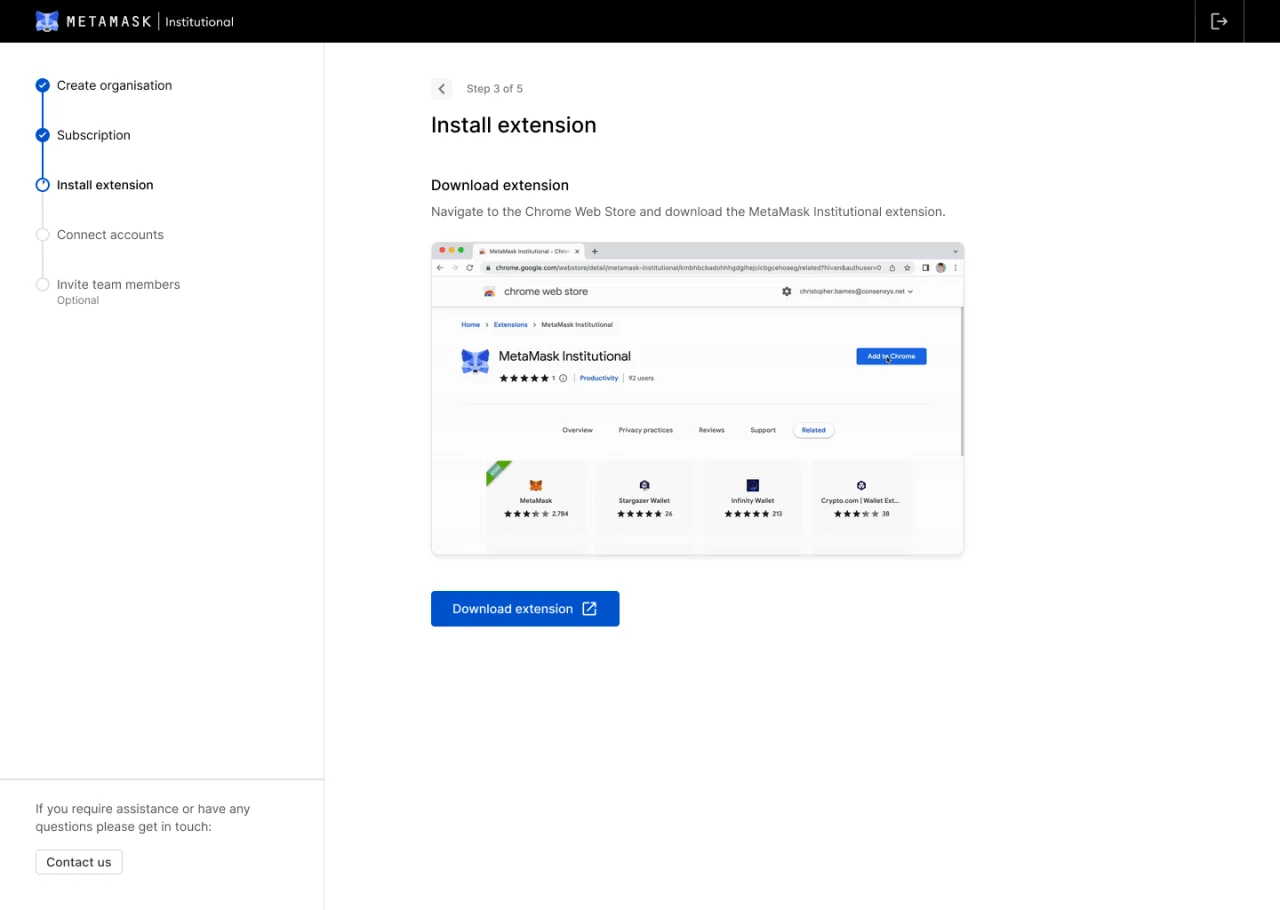Click the Navigate to Chrome Web Store instruction text
This screenshot has height=910, width=1280.
click(x=688, y=212)
